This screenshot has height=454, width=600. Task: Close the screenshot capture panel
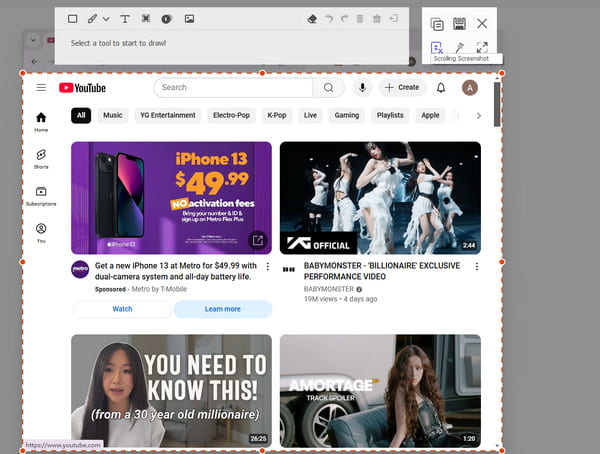[482, 24]
